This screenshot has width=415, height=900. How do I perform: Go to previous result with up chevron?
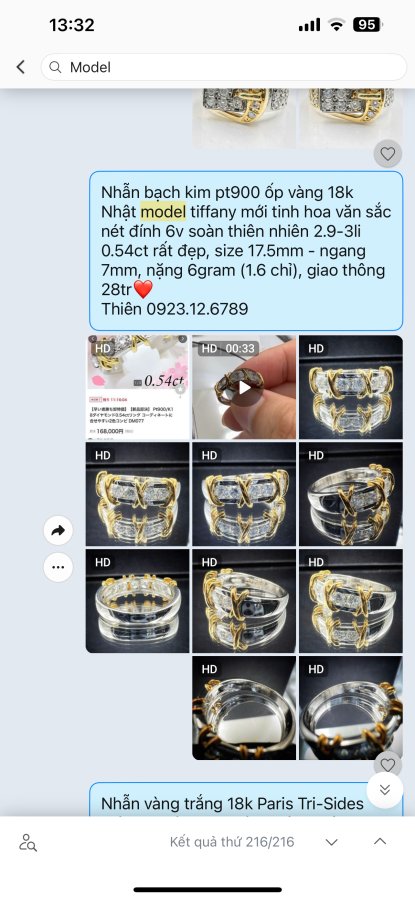click(x=380, y=841)
